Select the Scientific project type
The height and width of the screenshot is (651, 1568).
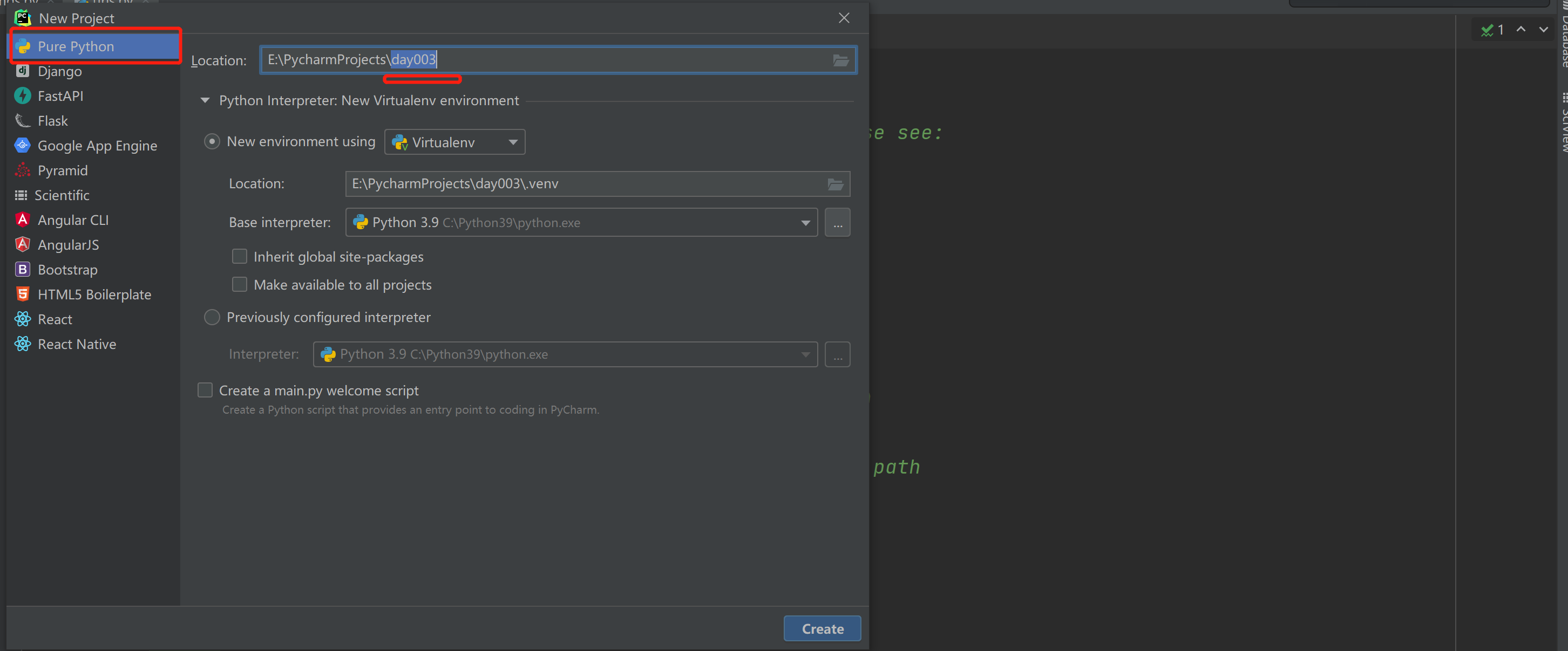tap(94, 195)
